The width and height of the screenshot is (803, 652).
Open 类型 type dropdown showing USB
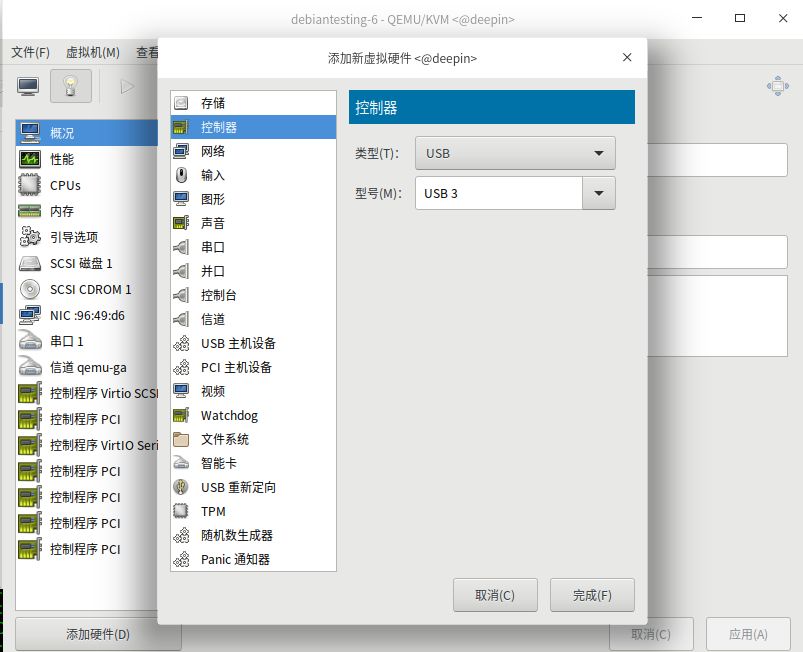click(x=515, y=153)
